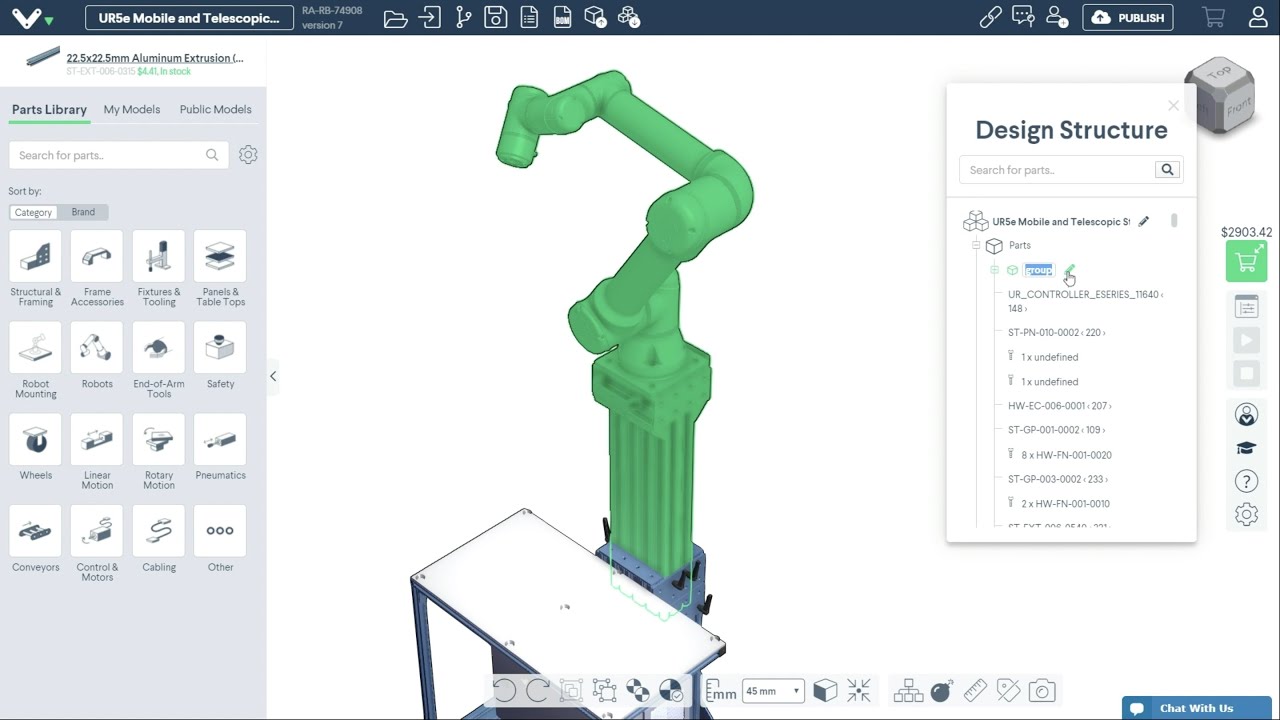Open Conveyors category

click(x=35, y=539)
